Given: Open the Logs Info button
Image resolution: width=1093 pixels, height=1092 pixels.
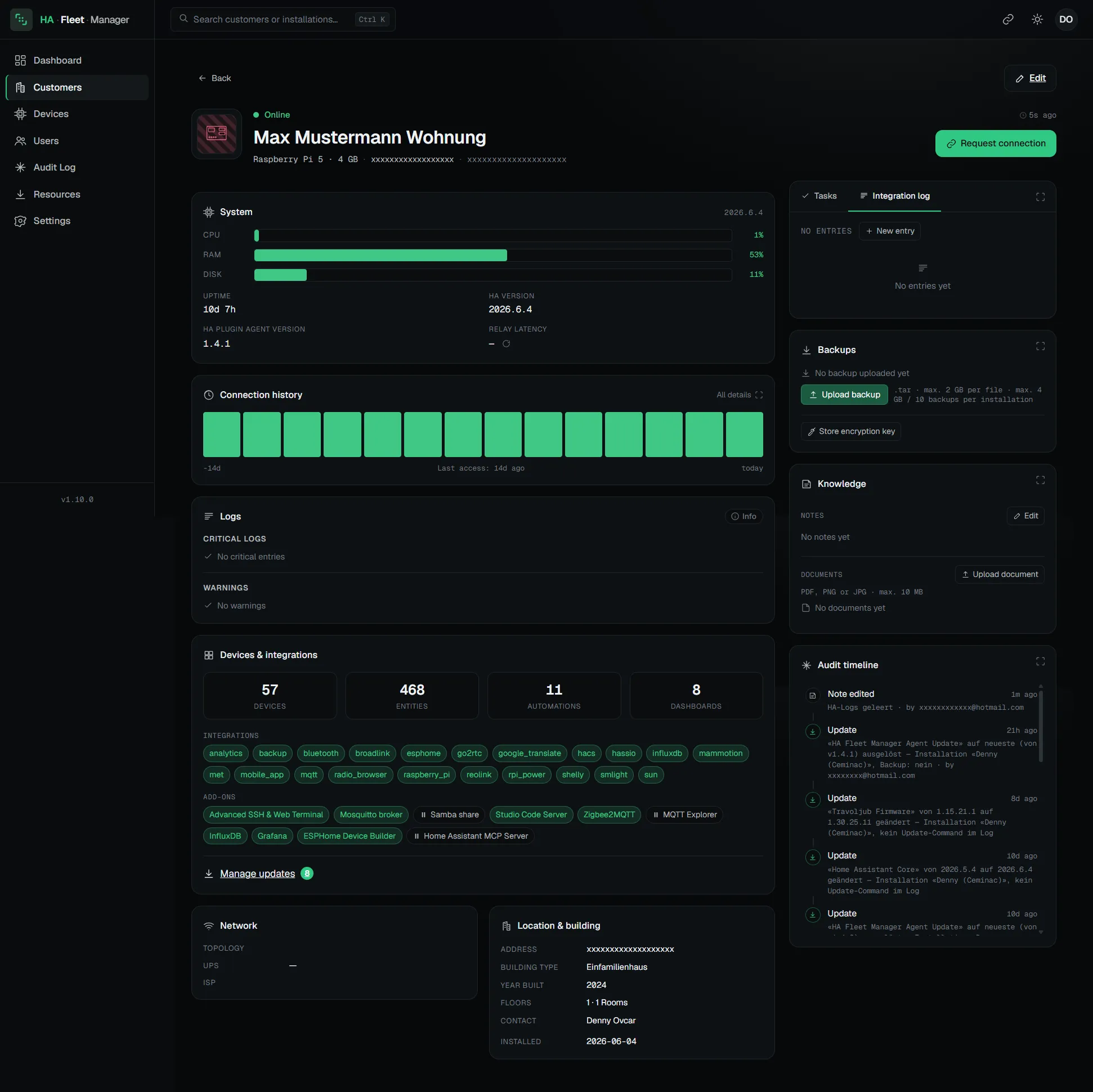Looking at the screenshot, I should point(743,517).
